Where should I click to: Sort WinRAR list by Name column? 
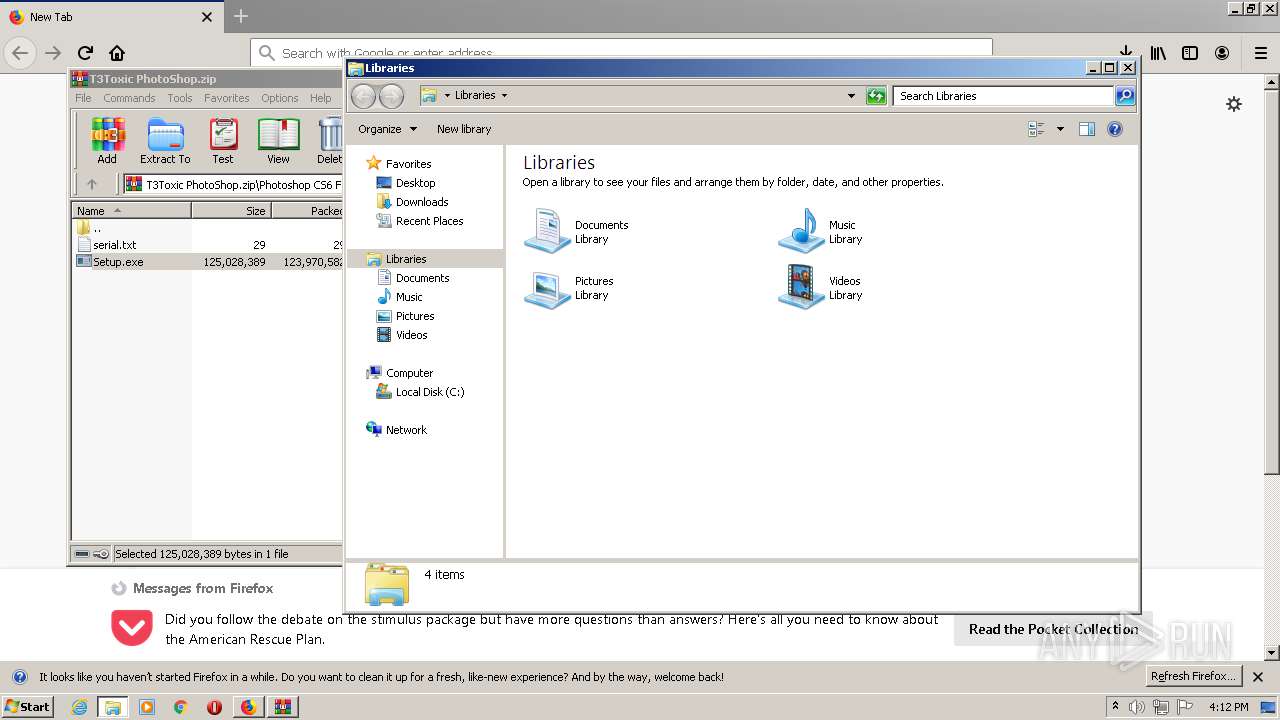point(131,211)
